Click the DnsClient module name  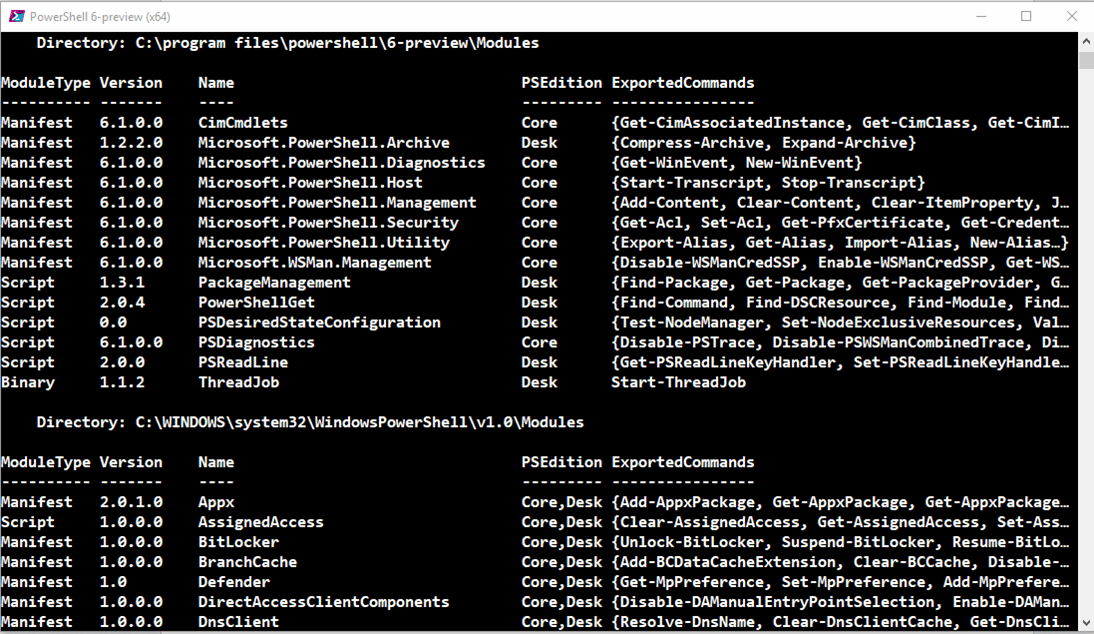238,623
